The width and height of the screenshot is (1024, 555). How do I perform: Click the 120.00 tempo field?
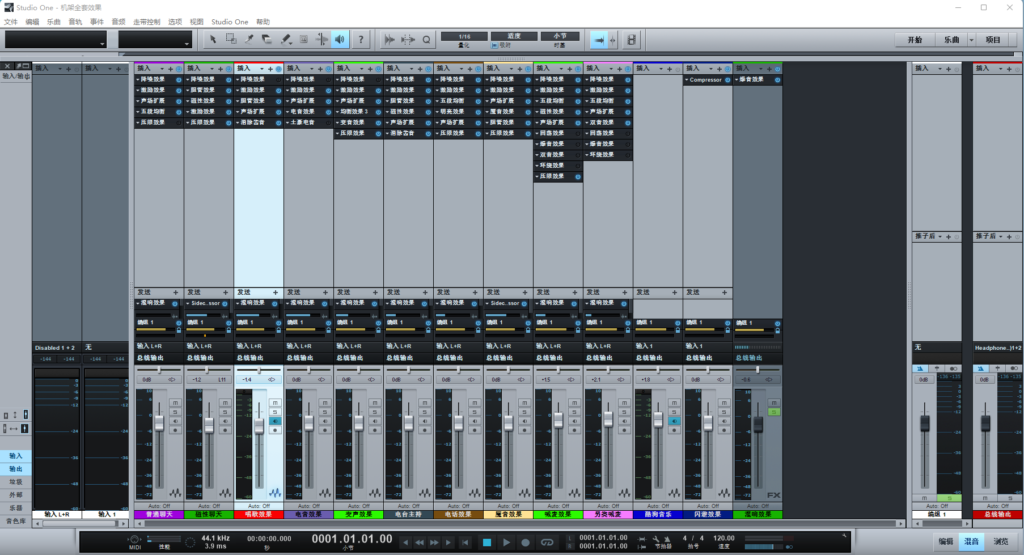(724, 538)
